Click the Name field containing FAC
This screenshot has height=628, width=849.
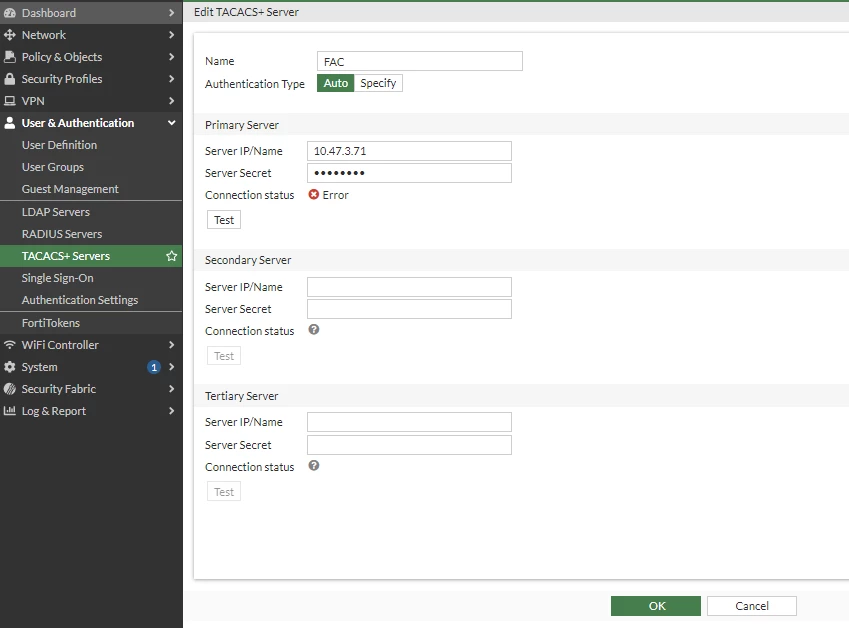coord(420,61)
